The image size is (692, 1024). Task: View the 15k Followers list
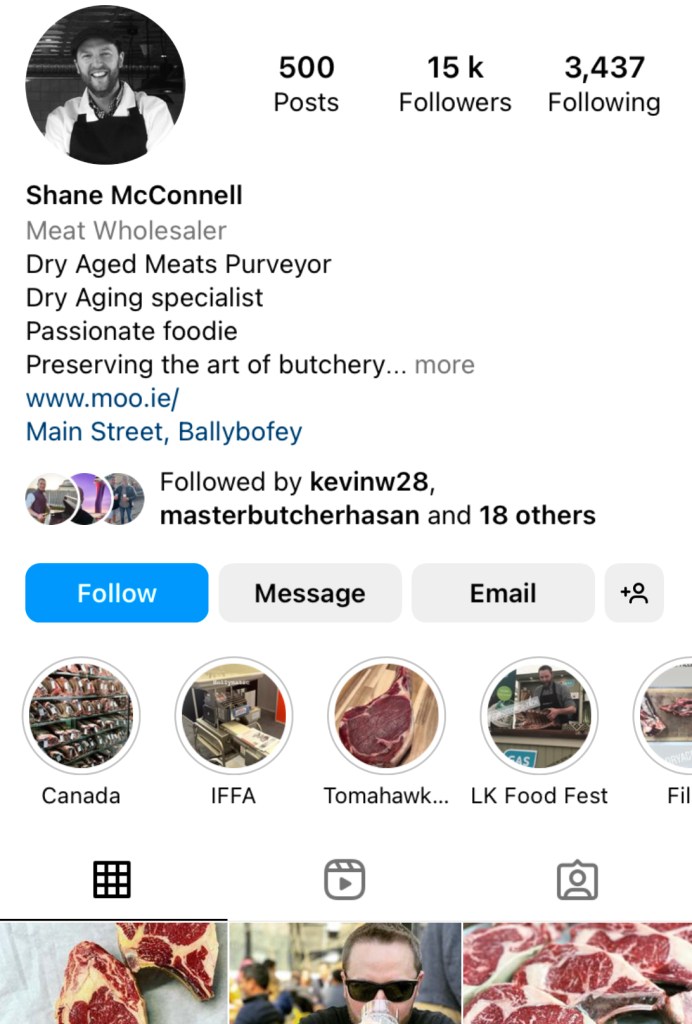(455, 84)
